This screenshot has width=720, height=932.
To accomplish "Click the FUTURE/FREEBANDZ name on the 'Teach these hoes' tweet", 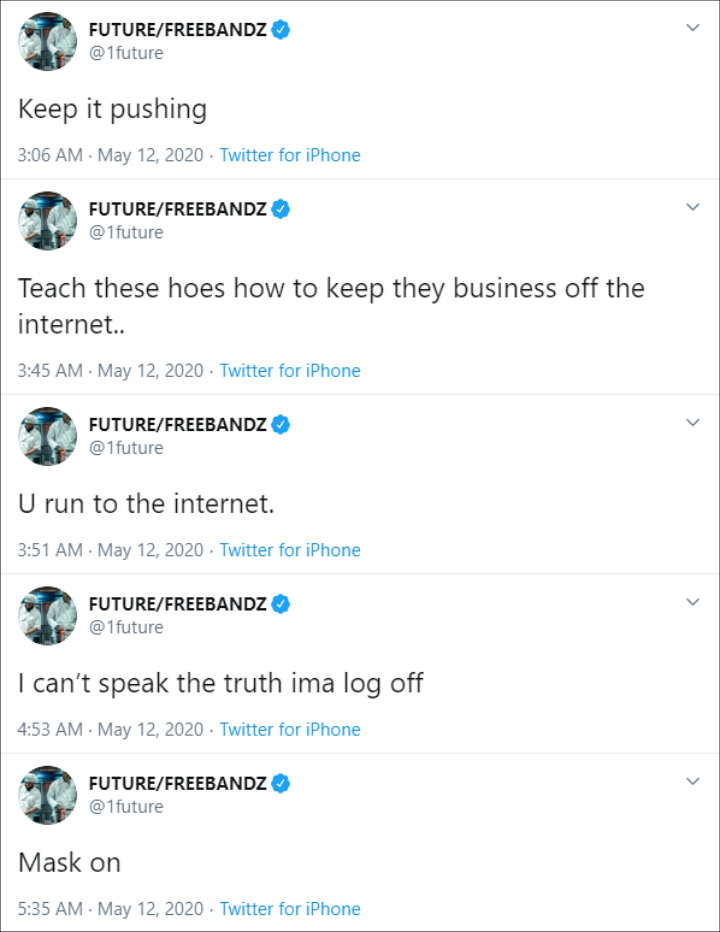I will pos(178,209).
